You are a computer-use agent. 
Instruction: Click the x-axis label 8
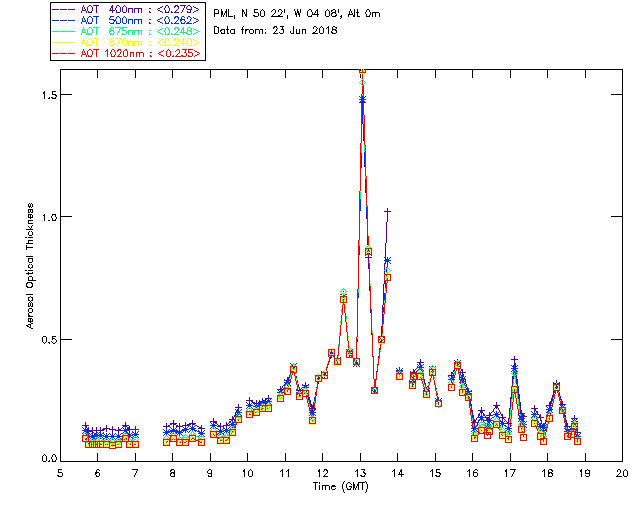pyautogui.click(x=173, y=473)
